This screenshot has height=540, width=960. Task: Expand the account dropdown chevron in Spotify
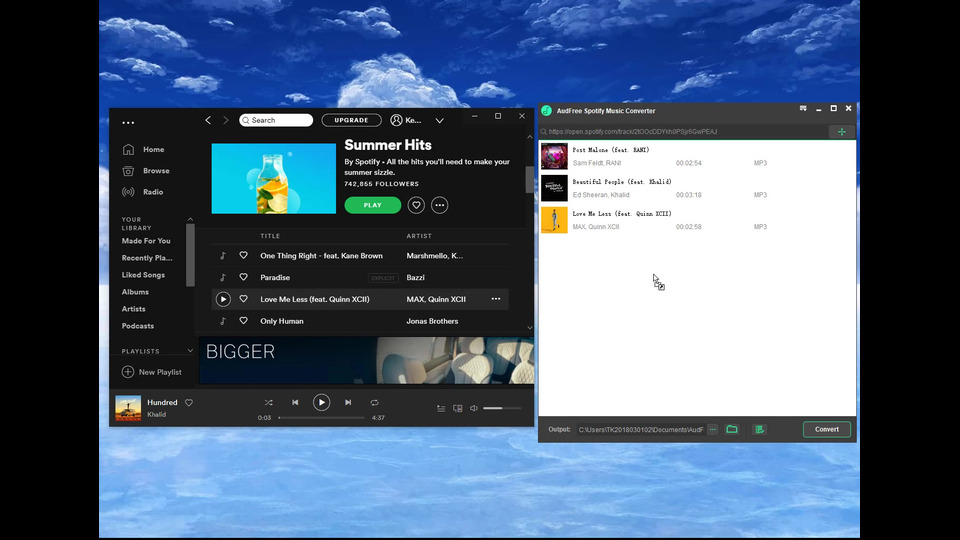point(440,121)
